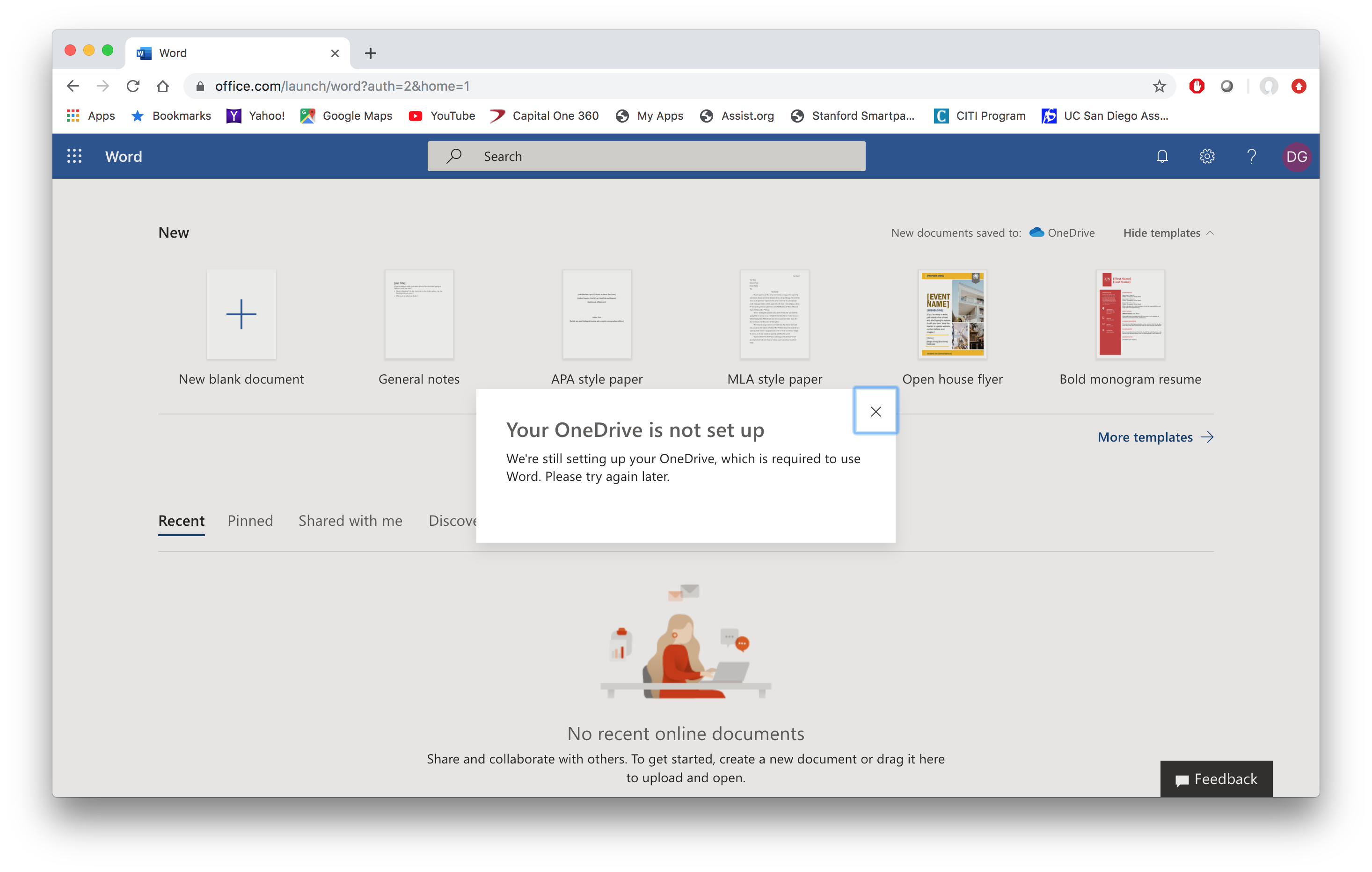Click the OneDrive save location link

[x=1062, y=233]
